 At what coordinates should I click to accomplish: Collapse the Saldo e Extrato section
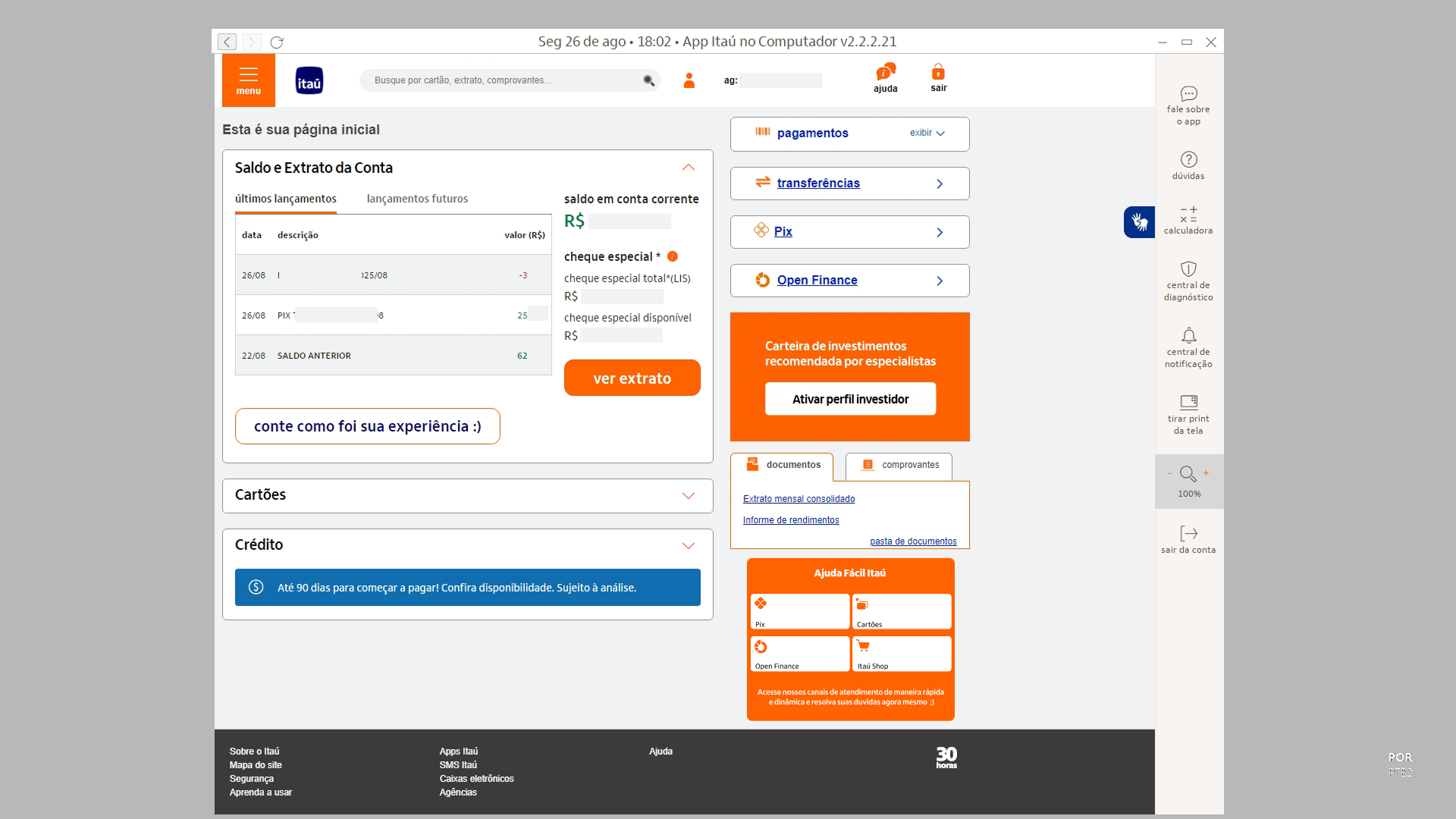click(688, 168)
